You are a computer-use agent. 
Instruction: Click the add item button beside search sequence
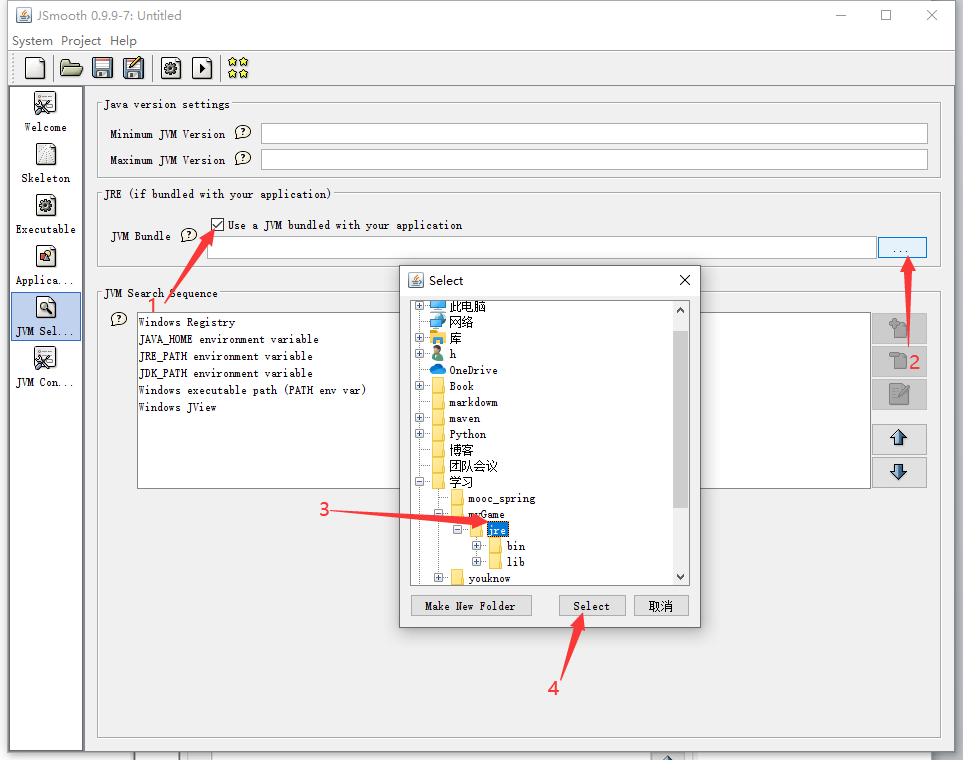point(899,328)
